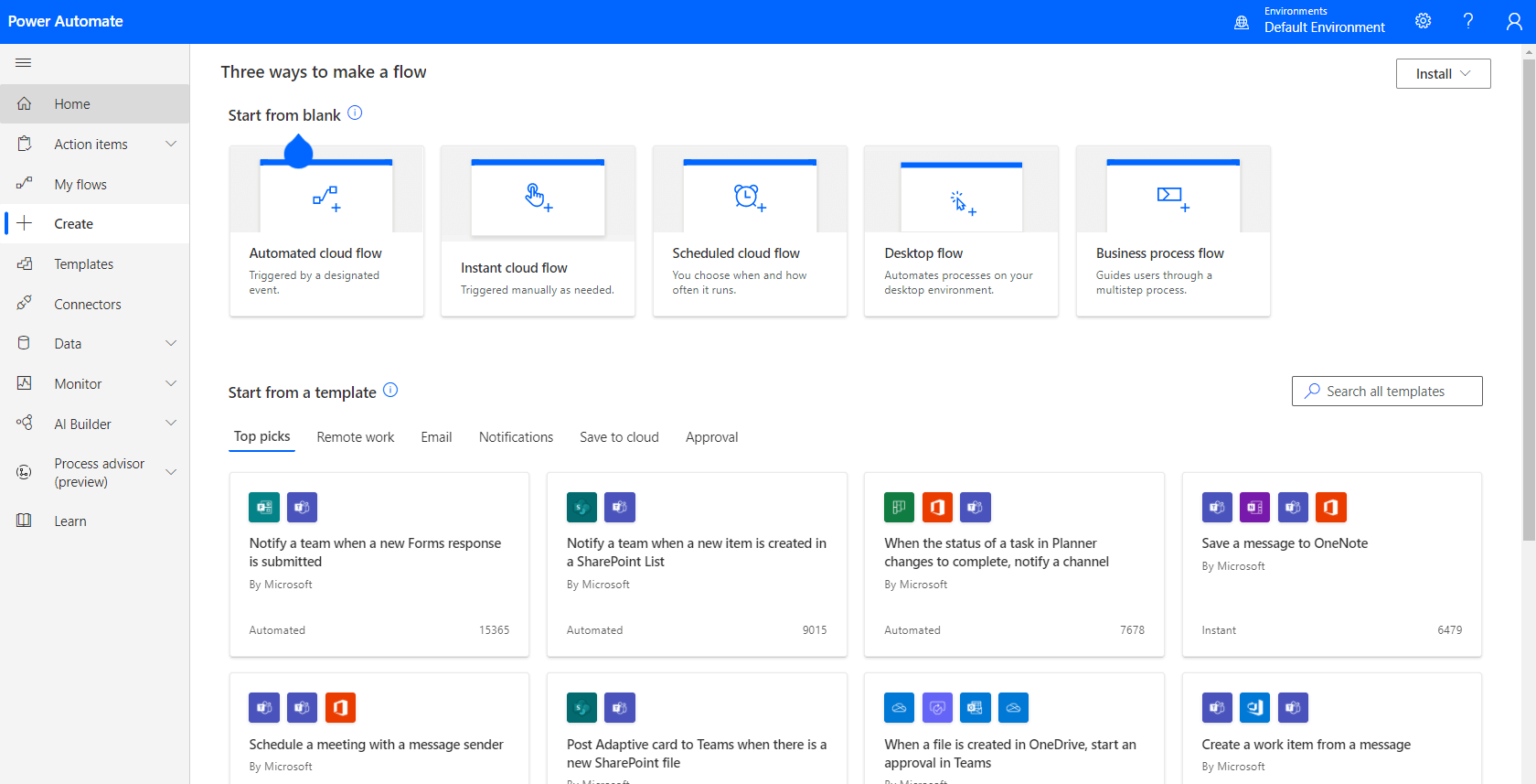The height and width of the screenshot is (784, 1536).
Task: Click the Process advisor icon in sidebar
Action: tap(25, 472)
